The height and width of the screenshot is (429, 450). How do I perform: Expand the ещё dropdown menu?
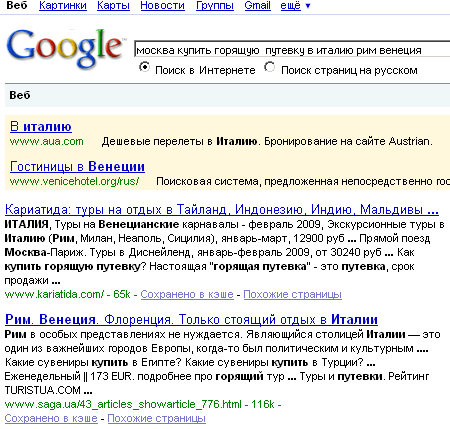pyautogui.click(x=295, y=6)
